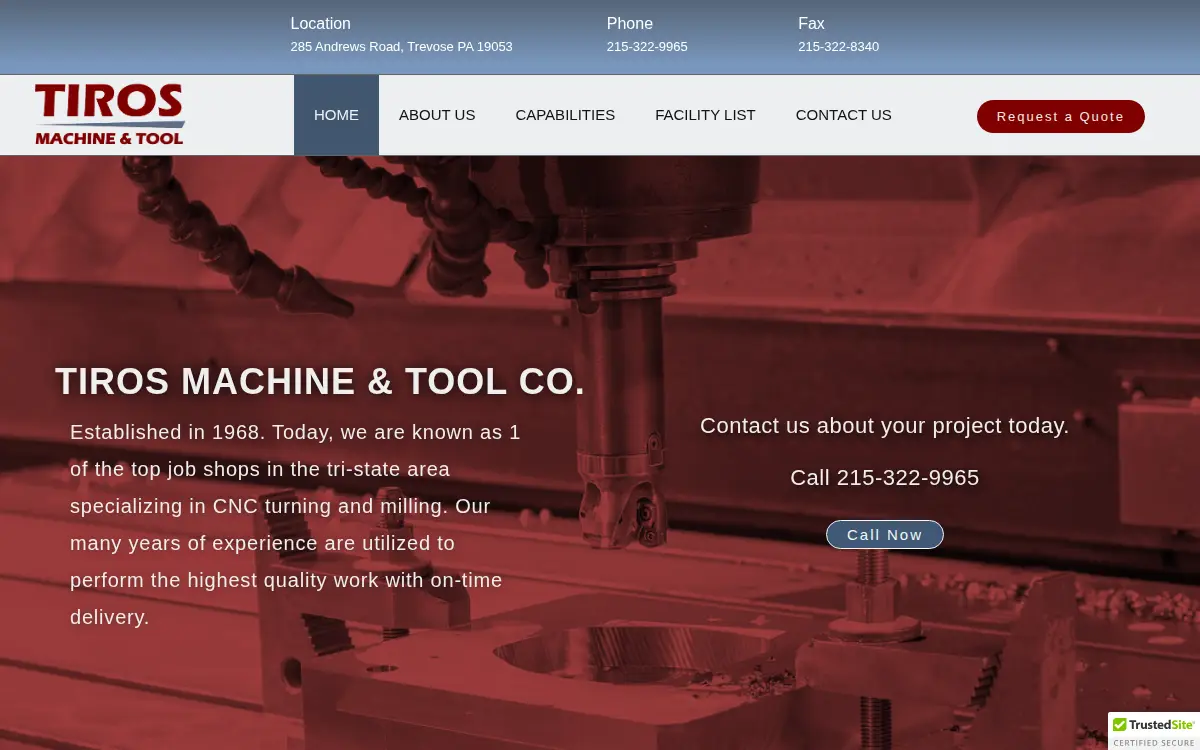Viewport: 1200px width, 750px height.
Task: Click the TrustedSite certified secure badge
Action: [x=1154, y=731]
